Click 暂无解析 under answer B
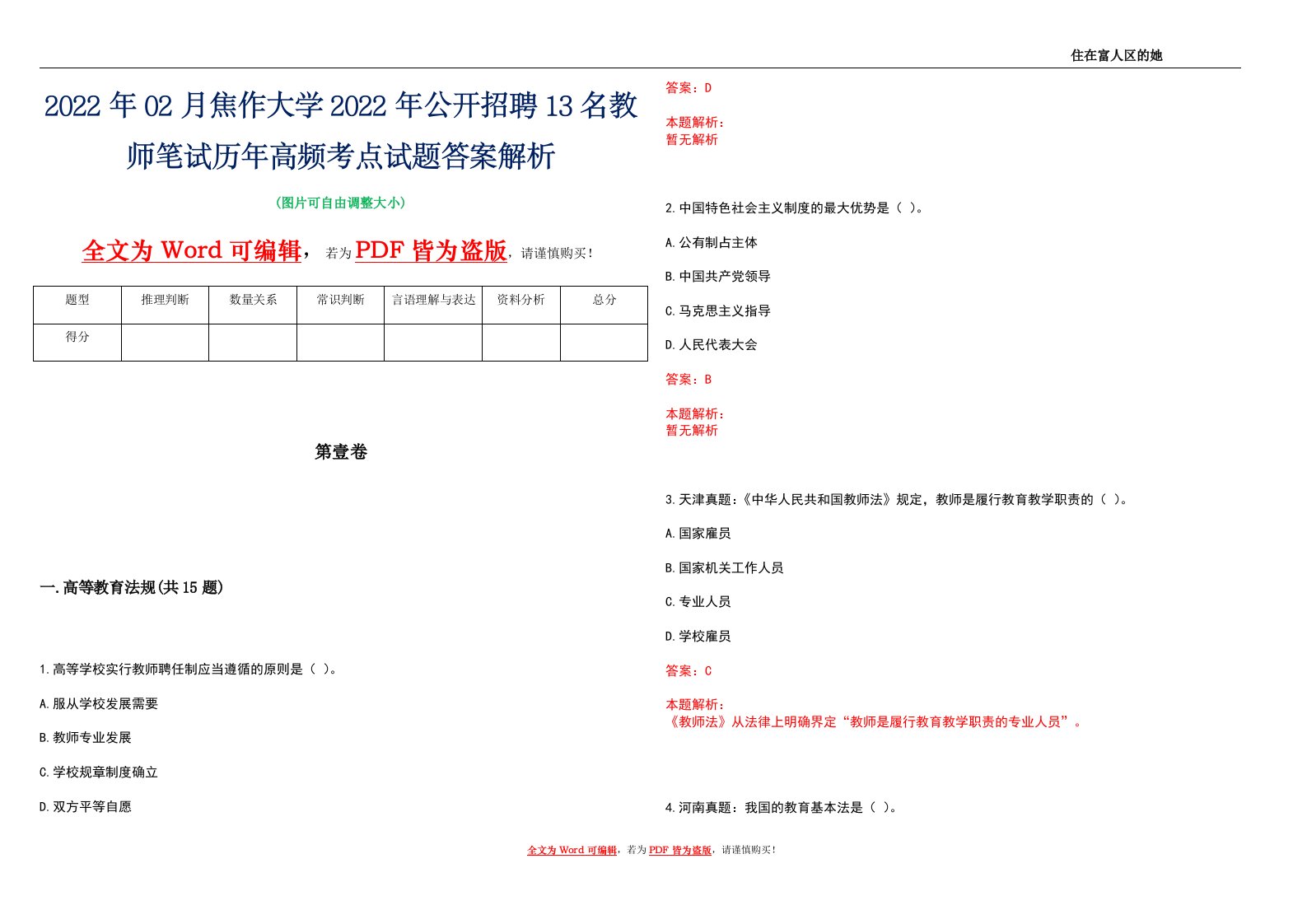Viewport: 1307px width, 924px height. pyautogui.click(x=692, y=431)
